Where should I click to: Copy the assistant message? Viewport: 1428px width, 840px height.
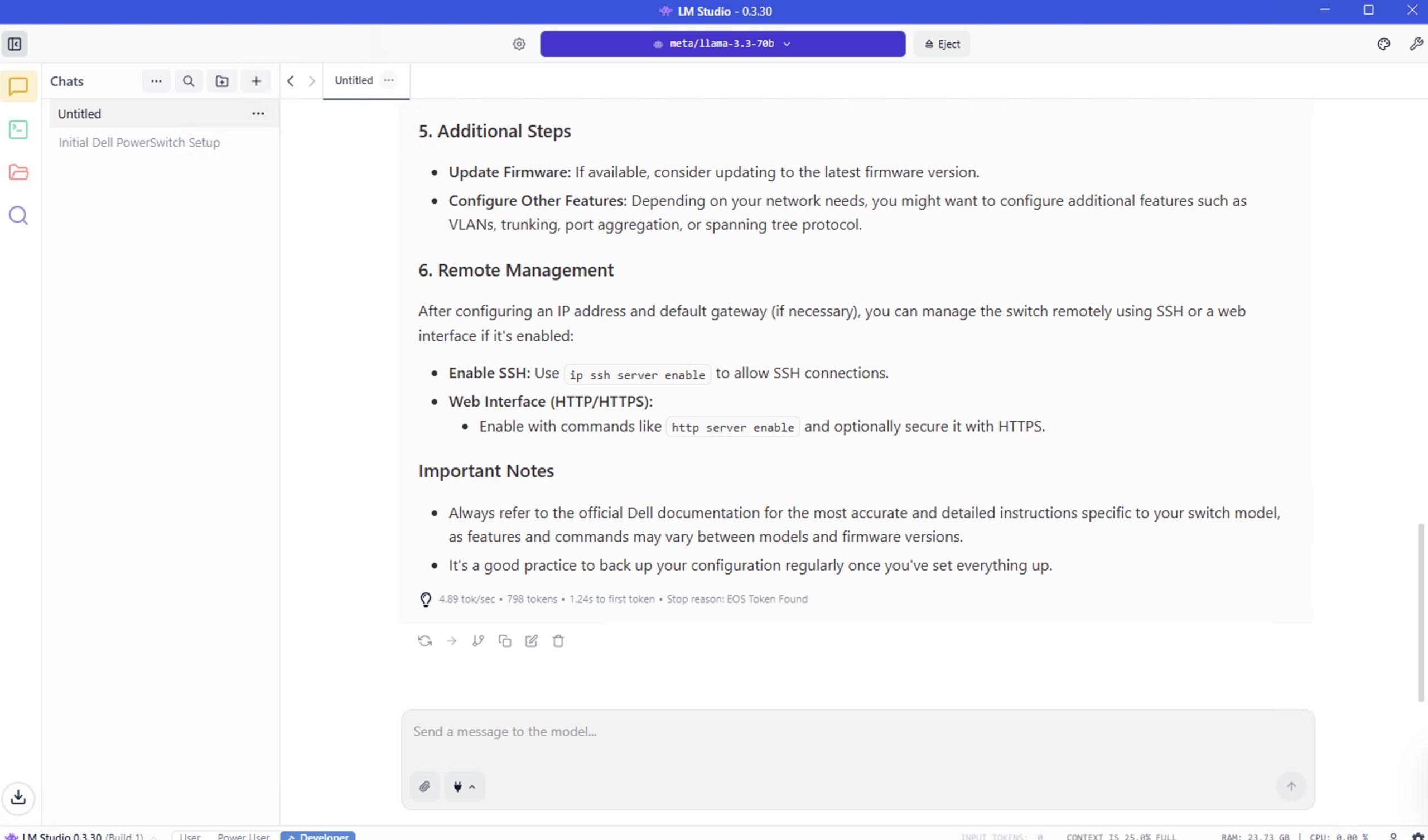[x=504, y=641]
